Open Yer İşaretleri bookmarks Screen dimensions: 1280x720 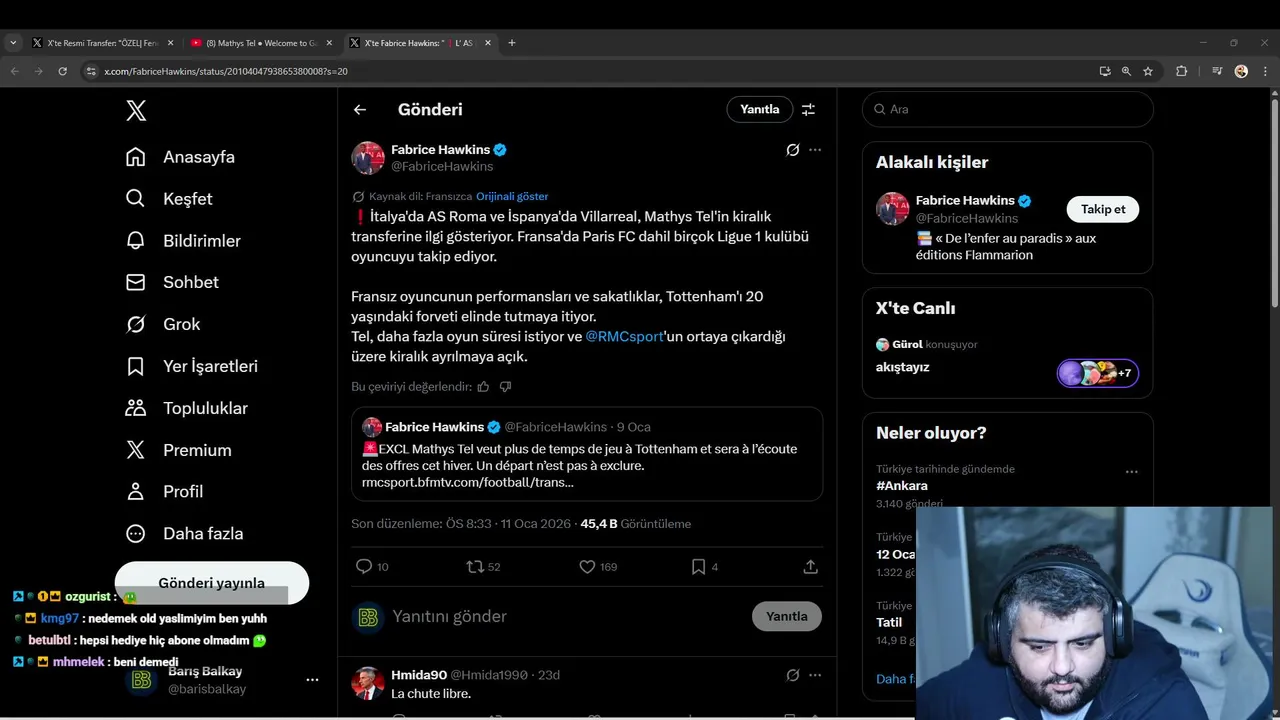point(191,366)
